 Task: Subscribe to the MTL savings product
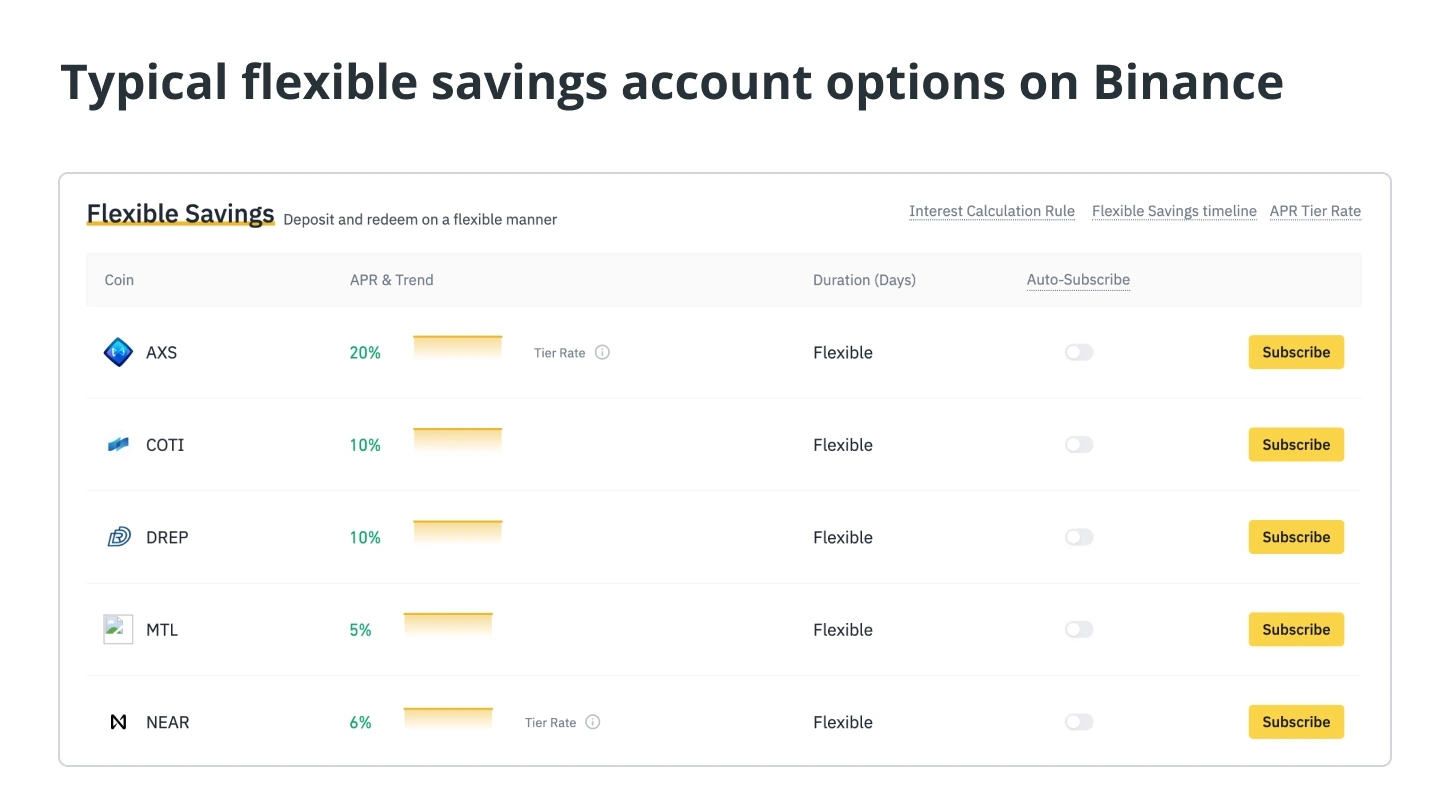pyautogui.click(x=1296, y=629)
